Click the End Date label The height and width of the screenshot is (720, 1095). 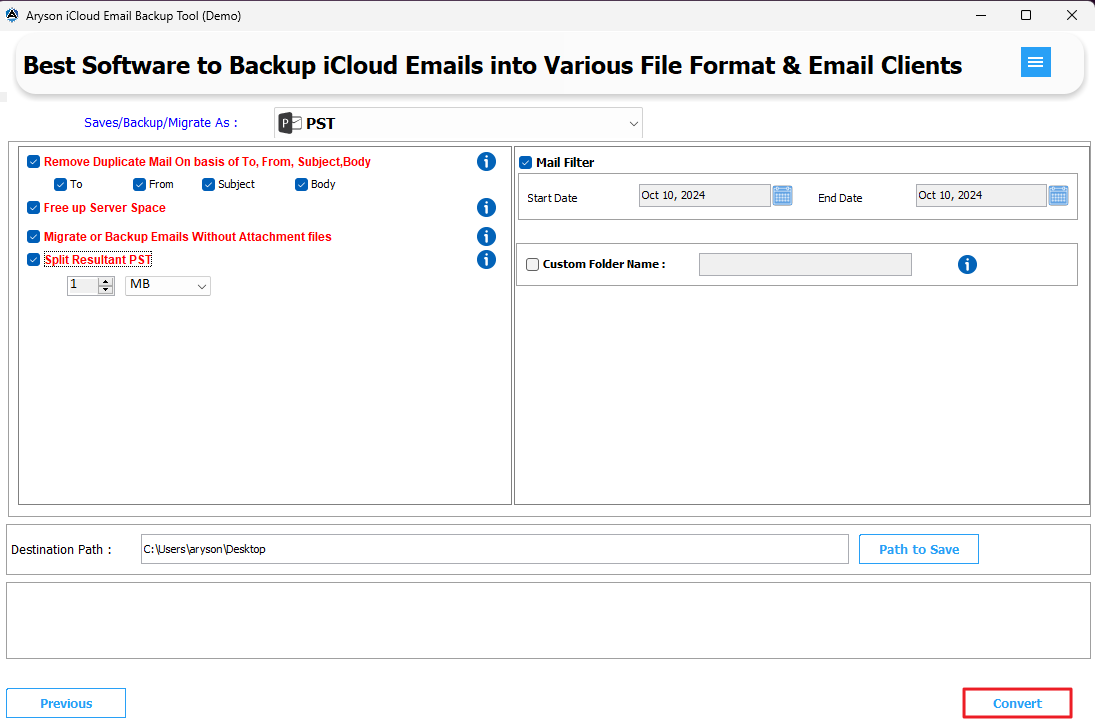pyautogui.click(x=840, y=198)
